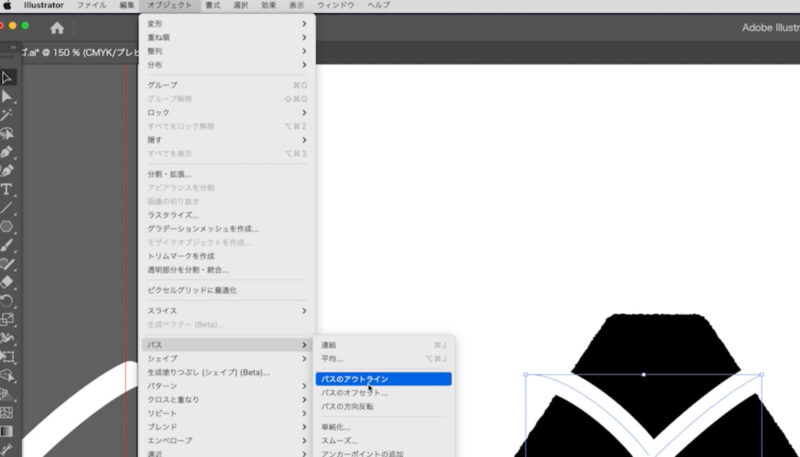The image size is (800, 457).
Task: Expand the ロック submenu
Action: click(227, 113)
